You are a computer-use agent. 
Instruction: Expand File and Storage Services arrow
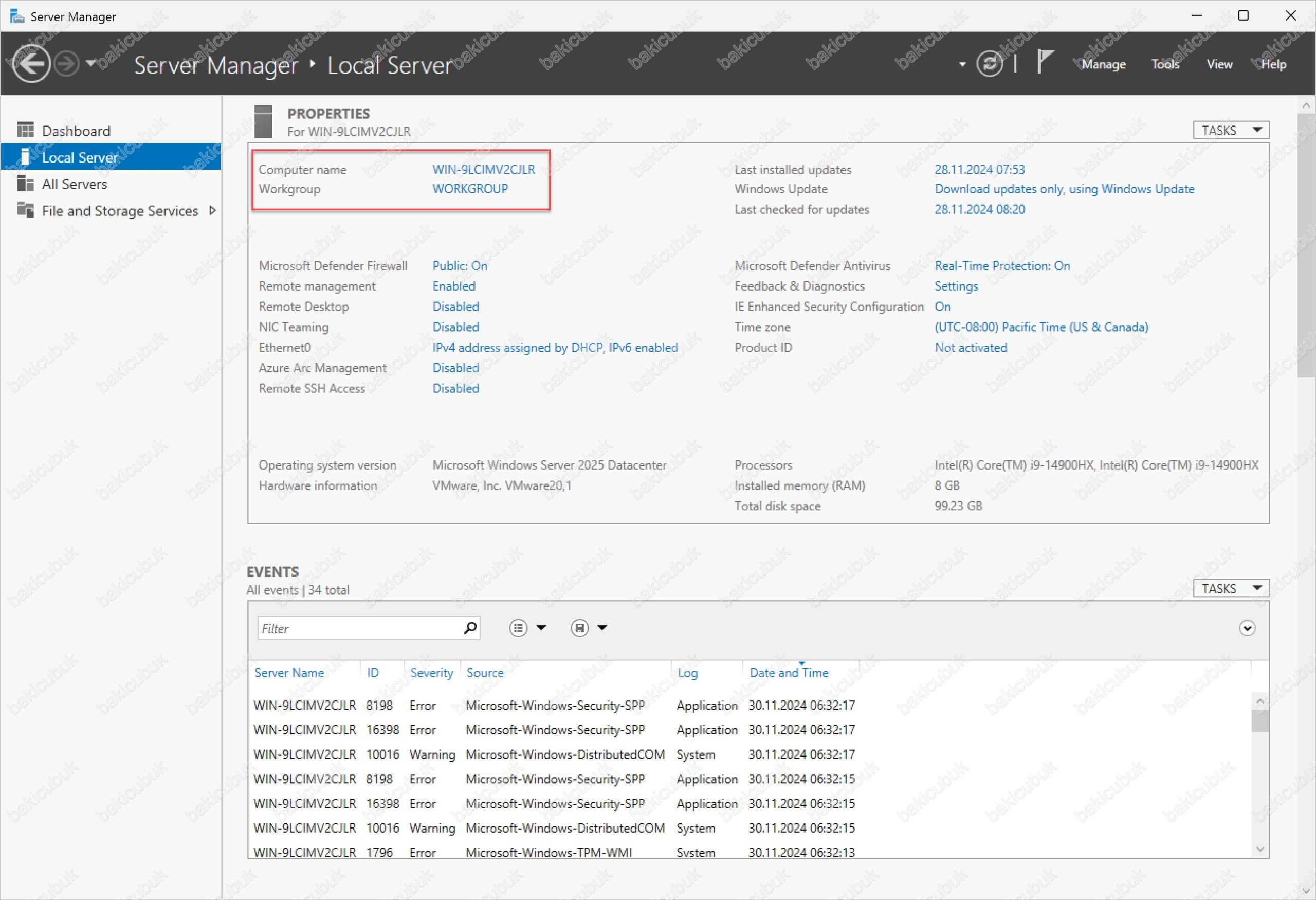click(x=212, y=210)
